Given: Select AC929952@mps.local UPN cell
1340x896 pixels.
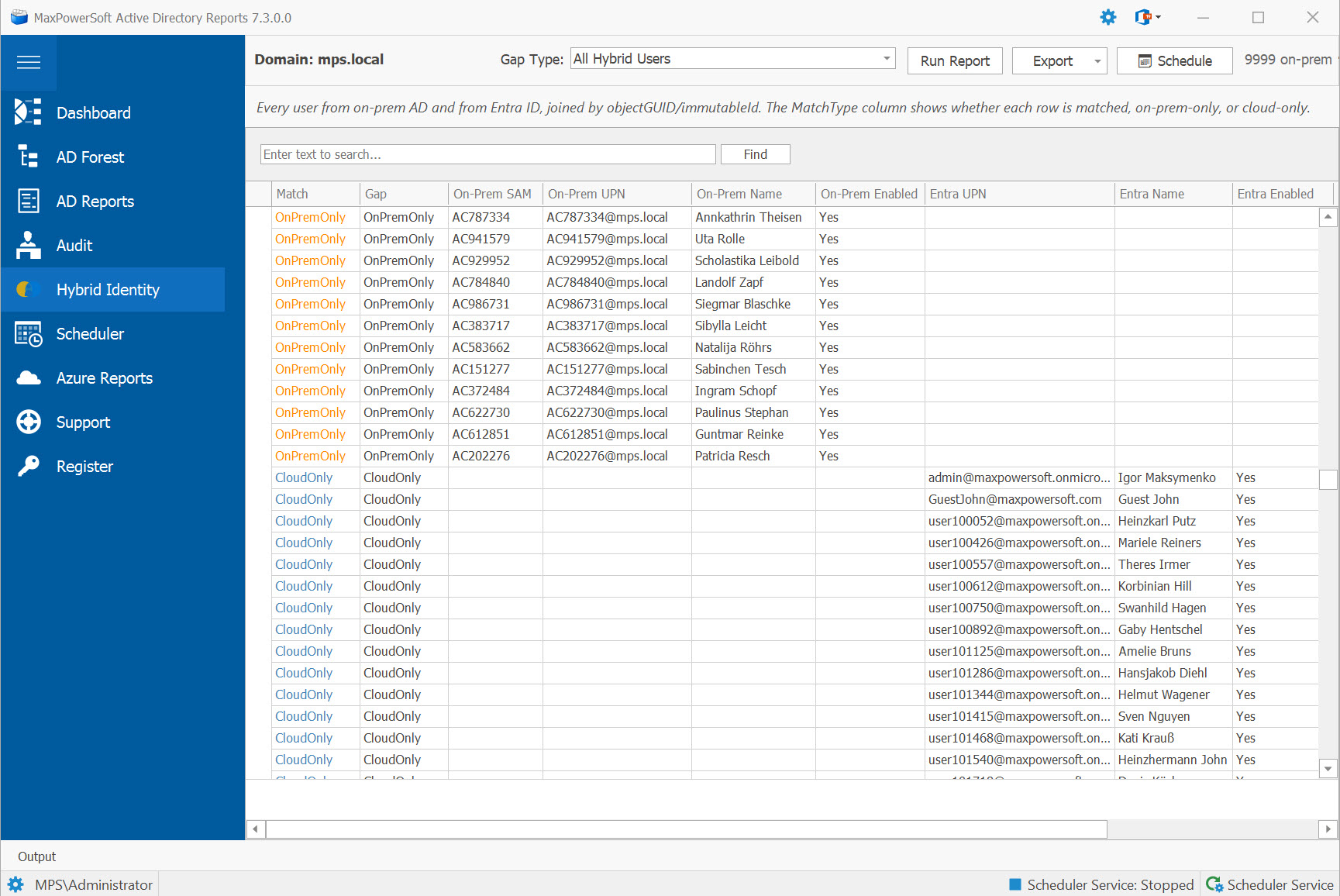Looking at the screenshot, I should pos(617,260).
